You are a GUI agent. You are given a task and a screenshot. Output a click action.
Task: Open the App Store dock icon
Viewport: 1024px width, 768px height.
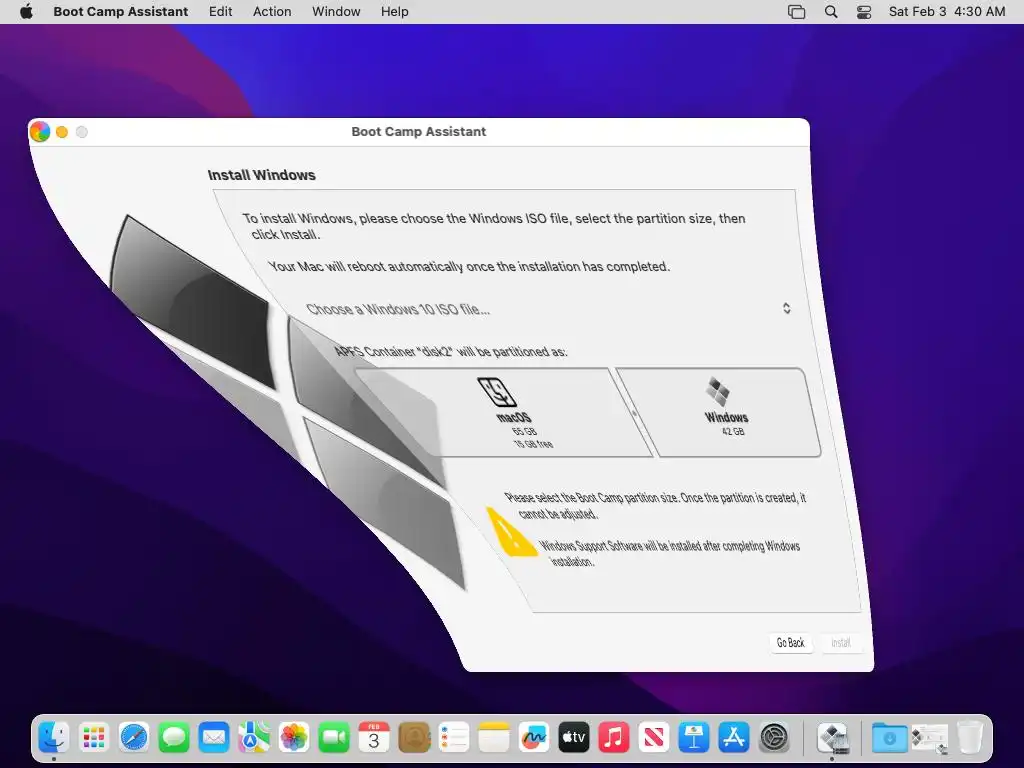point(734,738)
